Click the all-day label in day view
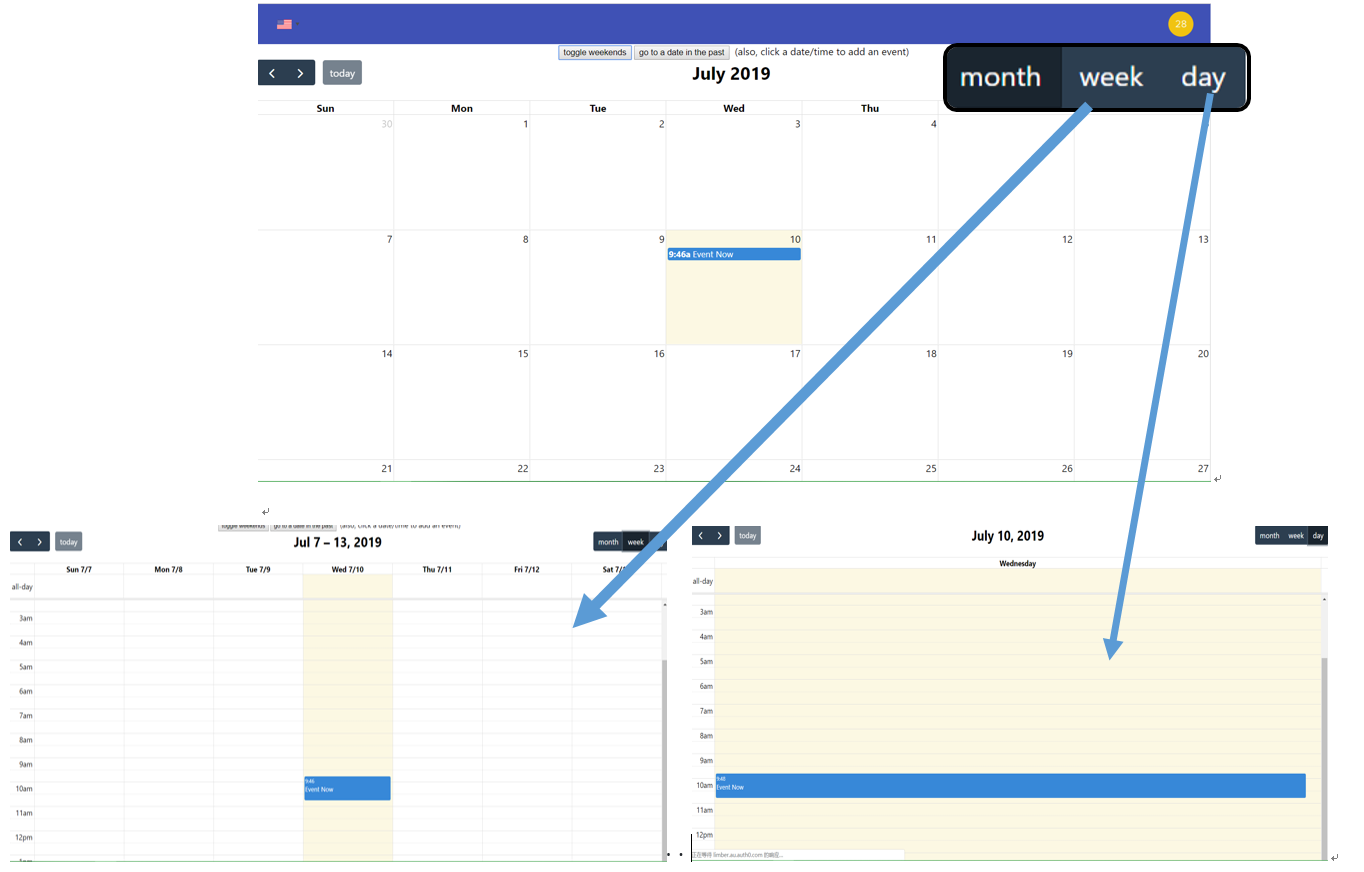The image size is (1364, 872). tap(703, 581)
